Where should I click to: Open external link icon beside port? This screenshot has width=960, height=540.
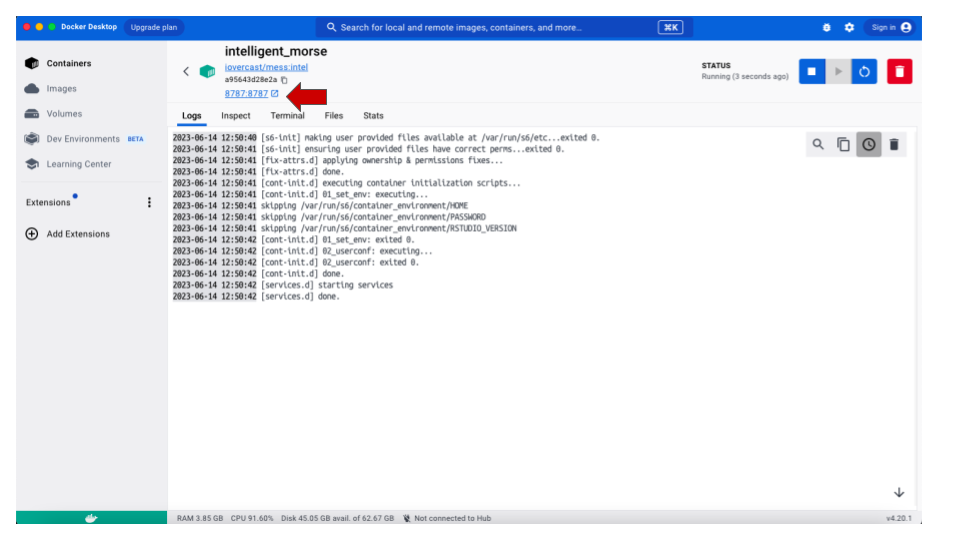coord(274,94)
